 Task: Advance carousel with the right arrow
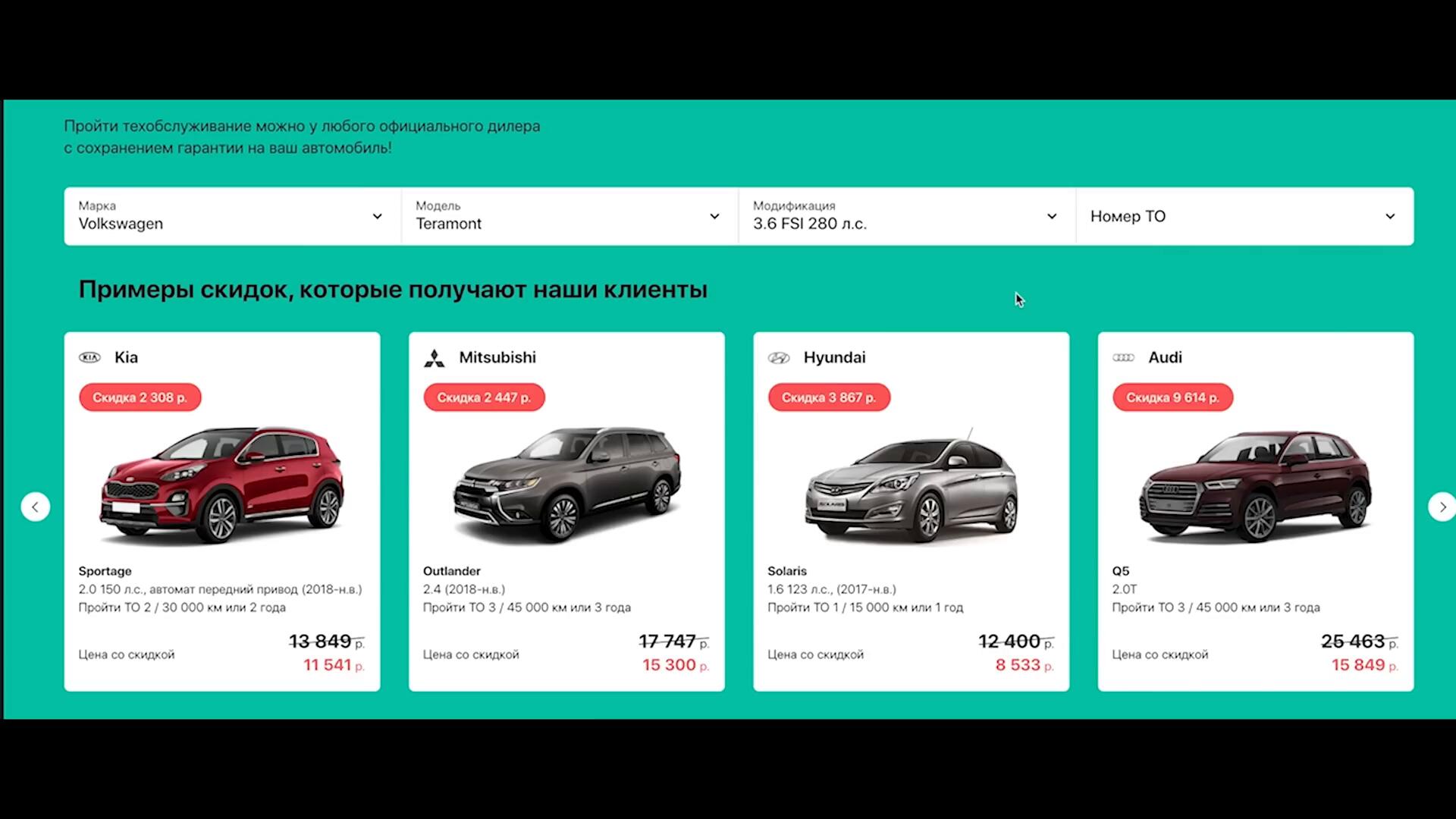[x=1442, y=507]
